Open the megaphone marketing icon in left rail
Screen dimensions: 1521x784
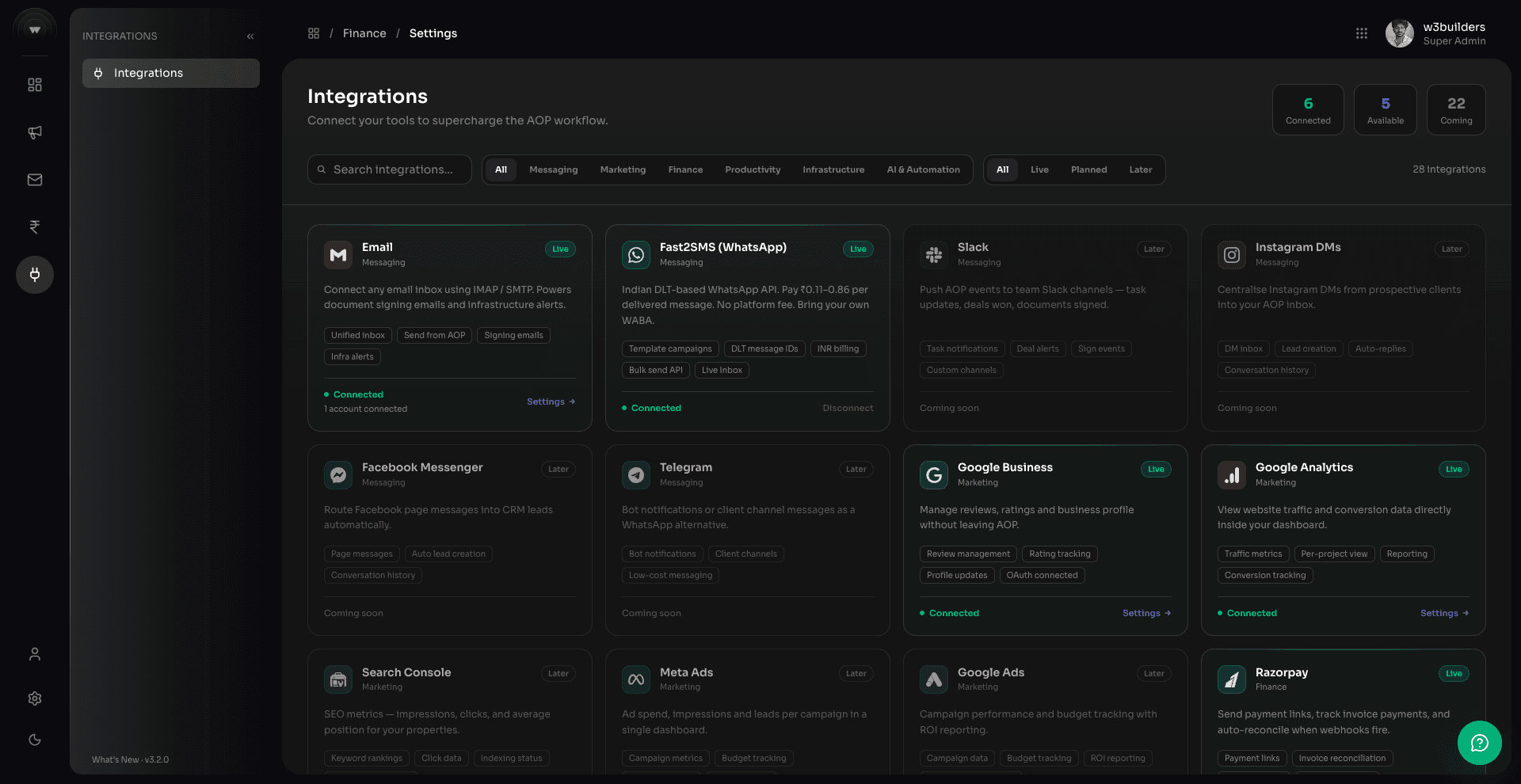click(x=35, y=132)
